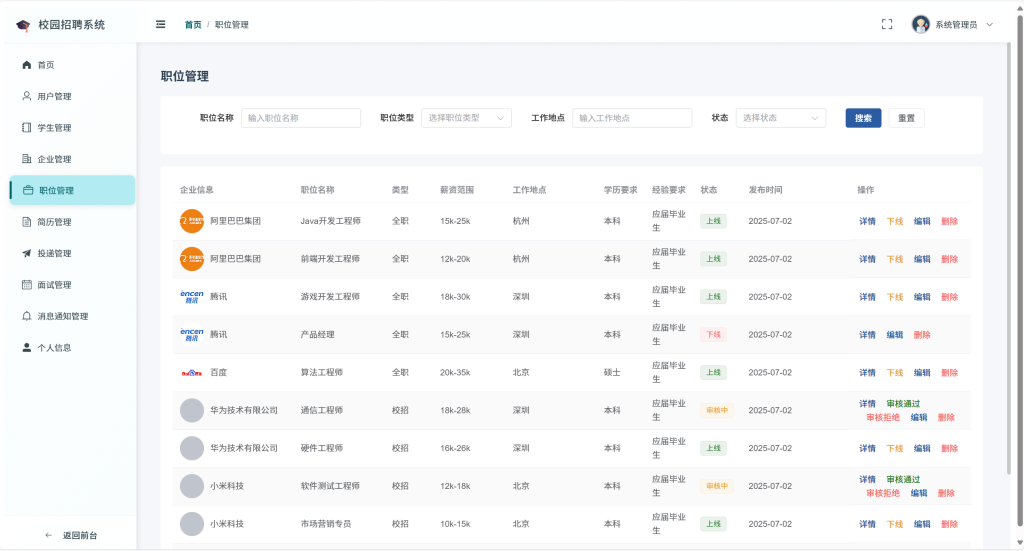The height and width of the screenshot is (551, 1024).
Task: Click the 发布时间 column header
Action: [x=765, y=190]
